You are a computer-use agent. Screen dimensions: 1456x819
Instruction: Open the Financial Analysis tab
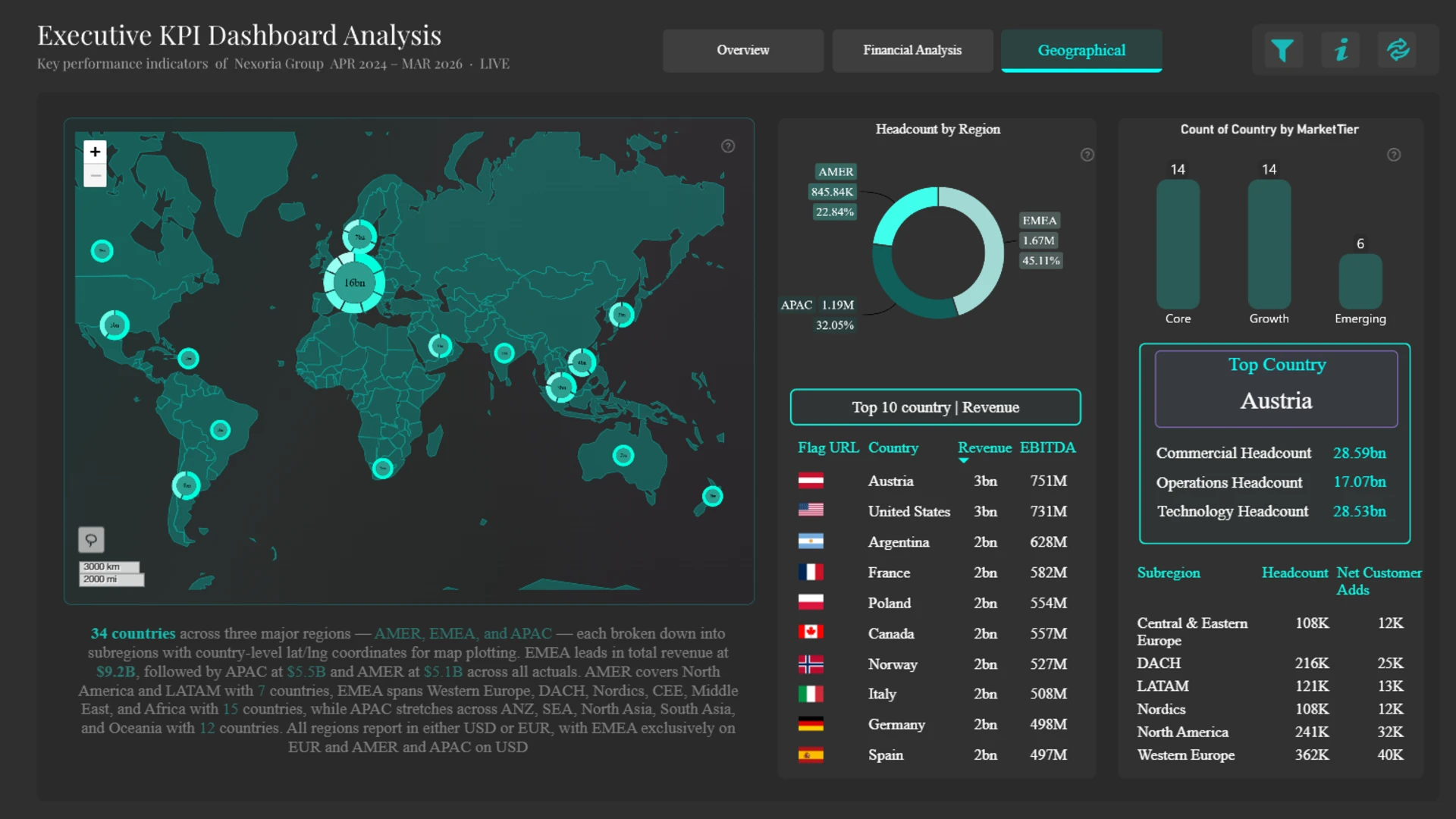[x=912, y=50]
